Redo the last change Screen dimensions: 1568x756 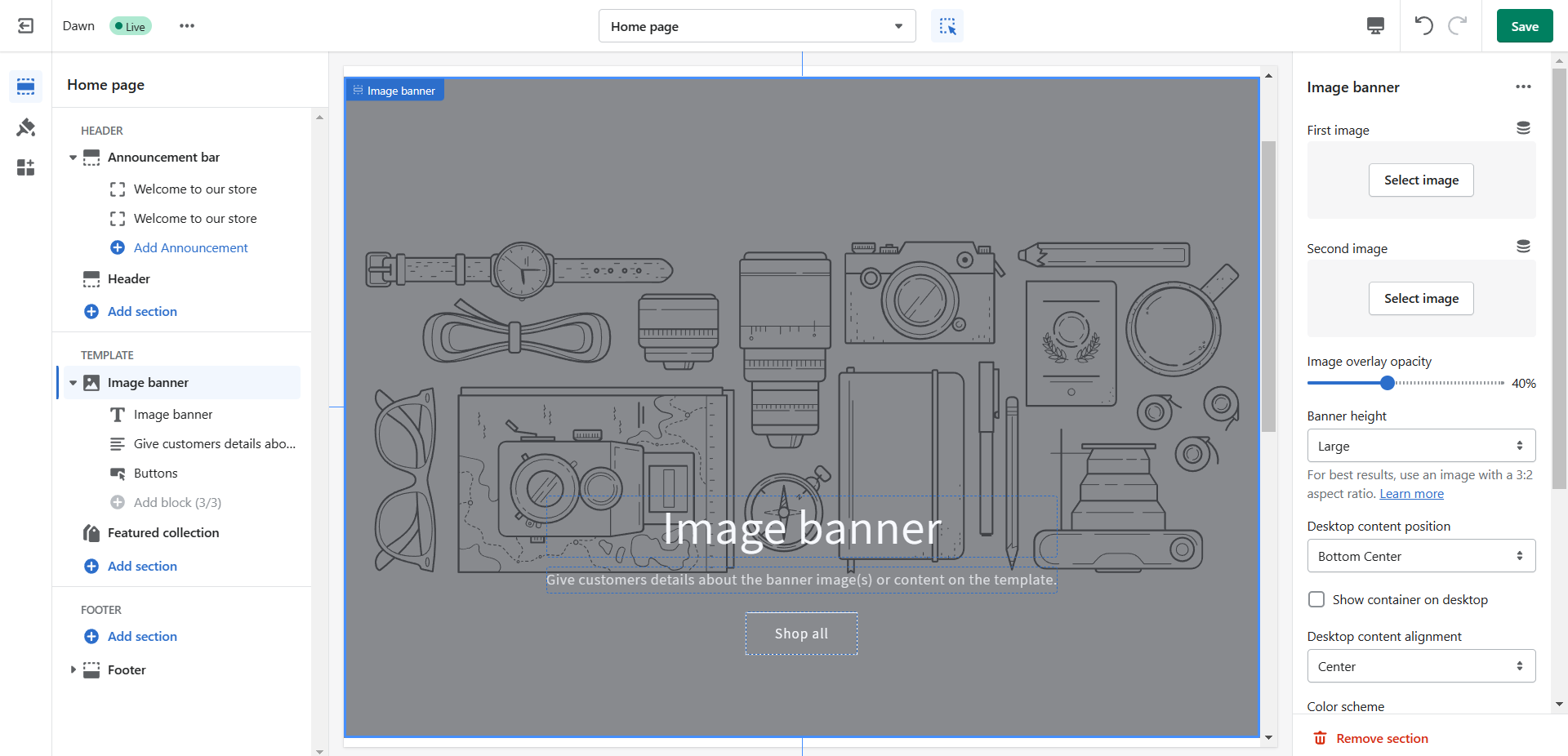pyautogui.click(x=1458, y=26)
